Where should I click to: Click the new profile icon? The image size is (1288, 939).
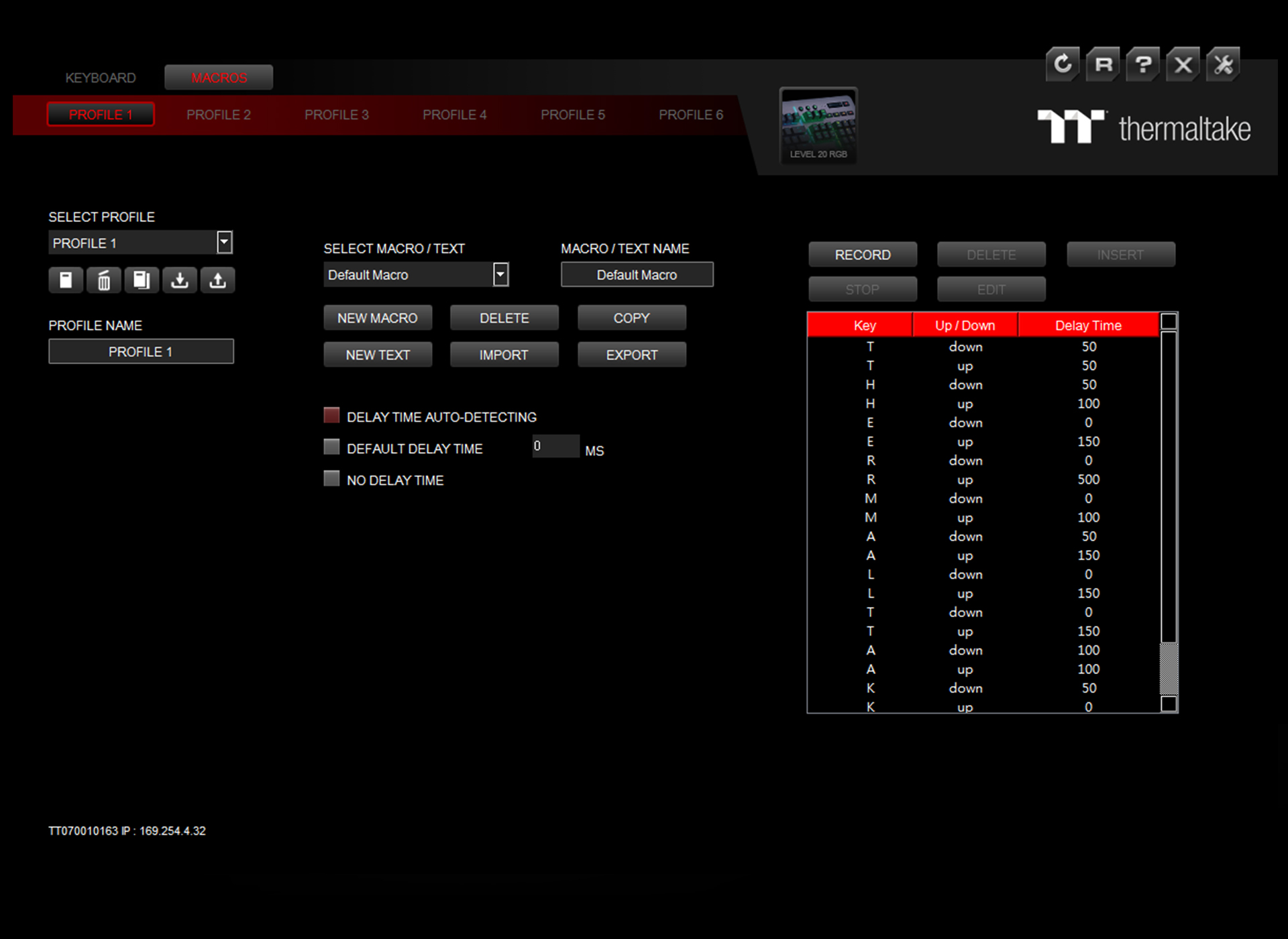[x=66, y=280]
